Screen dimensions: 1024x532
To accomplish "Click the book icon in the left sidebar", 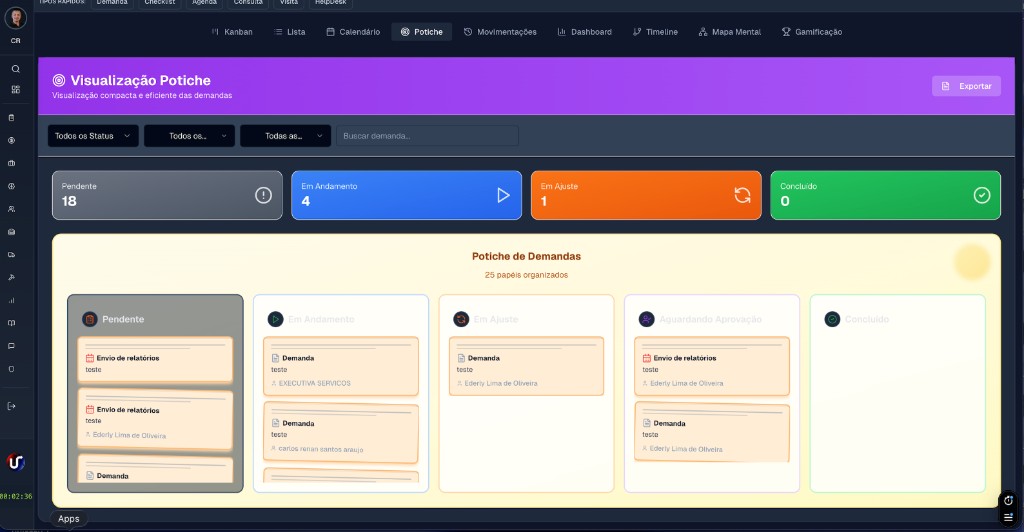I will tap(11, 323).
